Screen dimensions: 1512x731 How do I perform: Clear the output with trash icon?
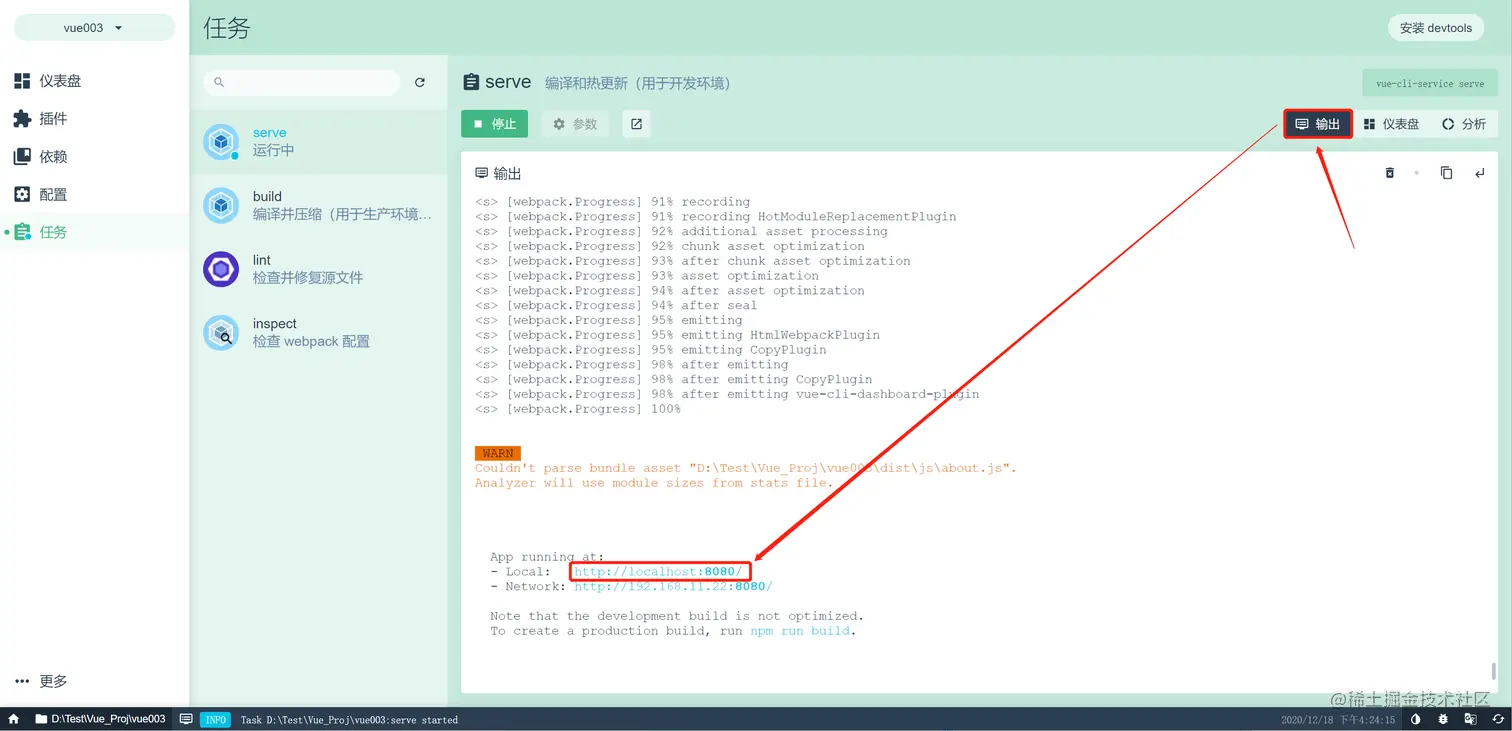point(1389,173)
